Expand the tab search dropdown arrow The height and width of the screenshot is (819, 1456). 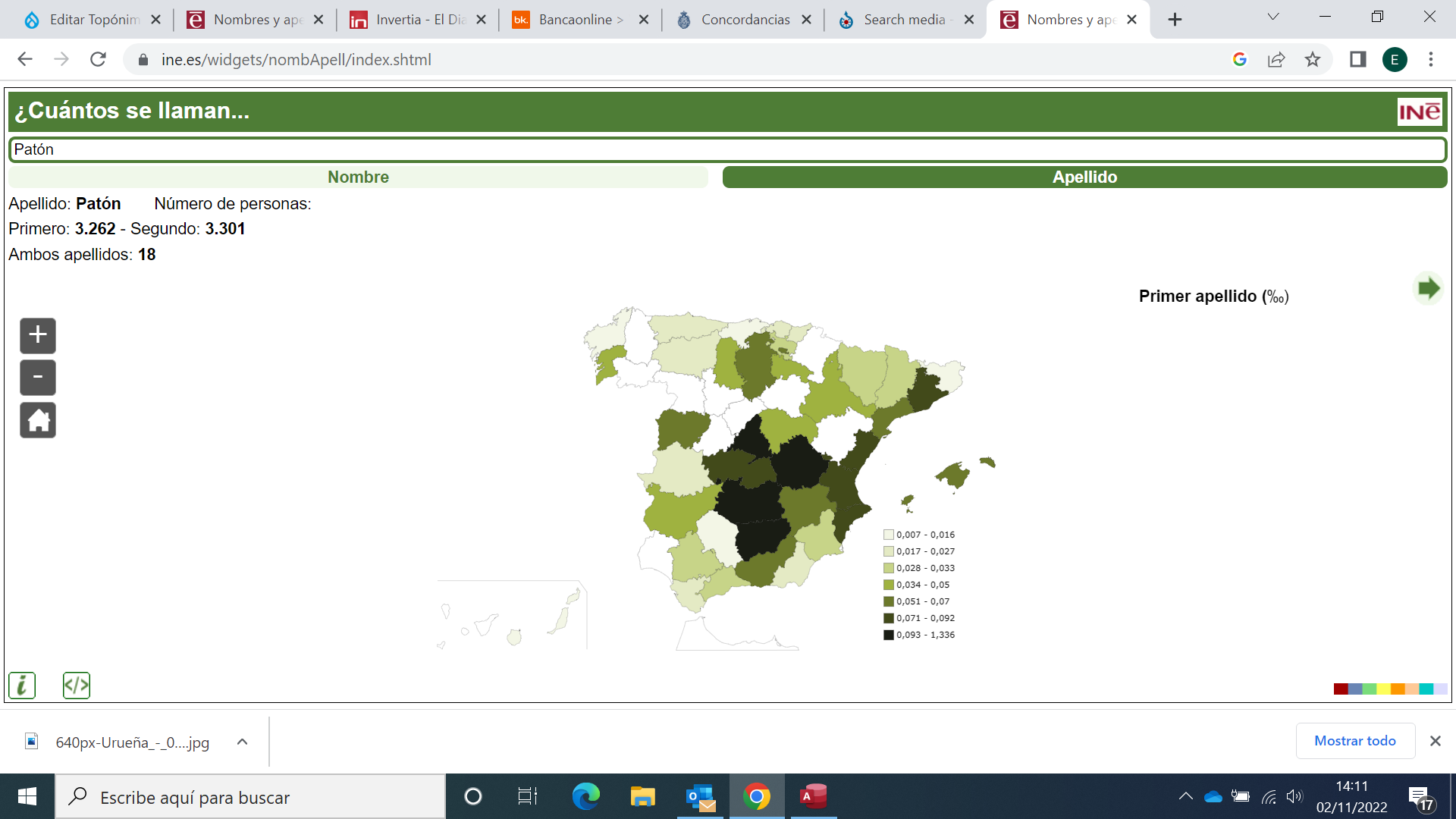point(1273,17)
